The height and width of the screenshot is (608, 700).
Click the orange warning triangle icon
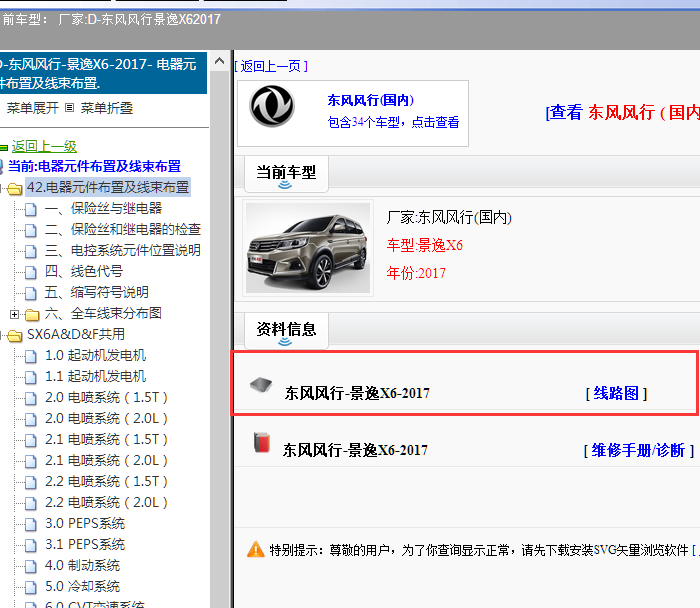(x=256, y=550)
